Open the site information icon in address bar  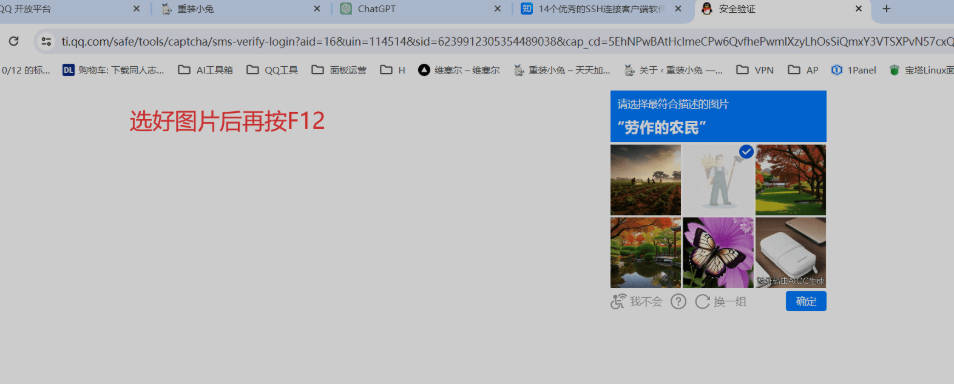point(46,41)
